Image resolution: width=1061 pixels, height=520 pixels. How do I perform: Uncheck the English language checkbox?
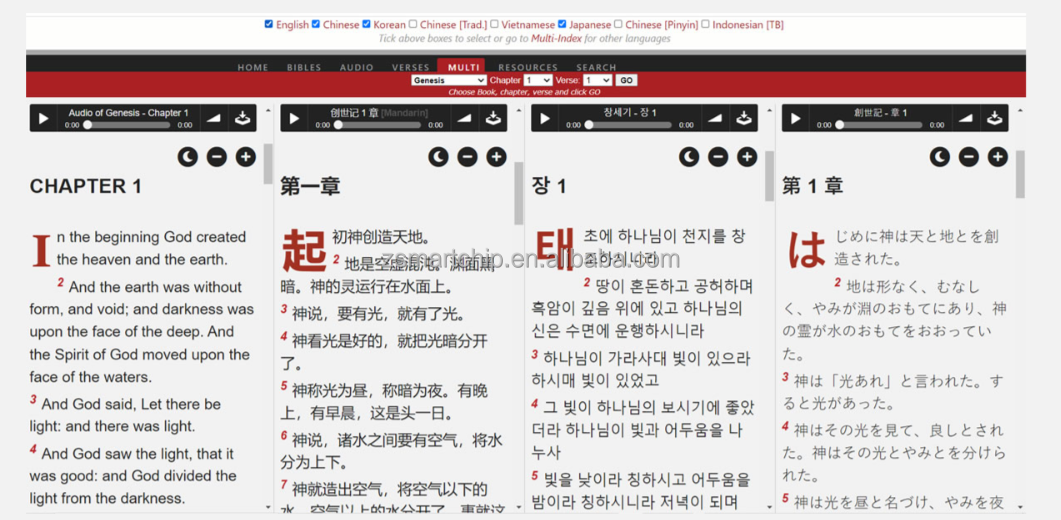269,24
